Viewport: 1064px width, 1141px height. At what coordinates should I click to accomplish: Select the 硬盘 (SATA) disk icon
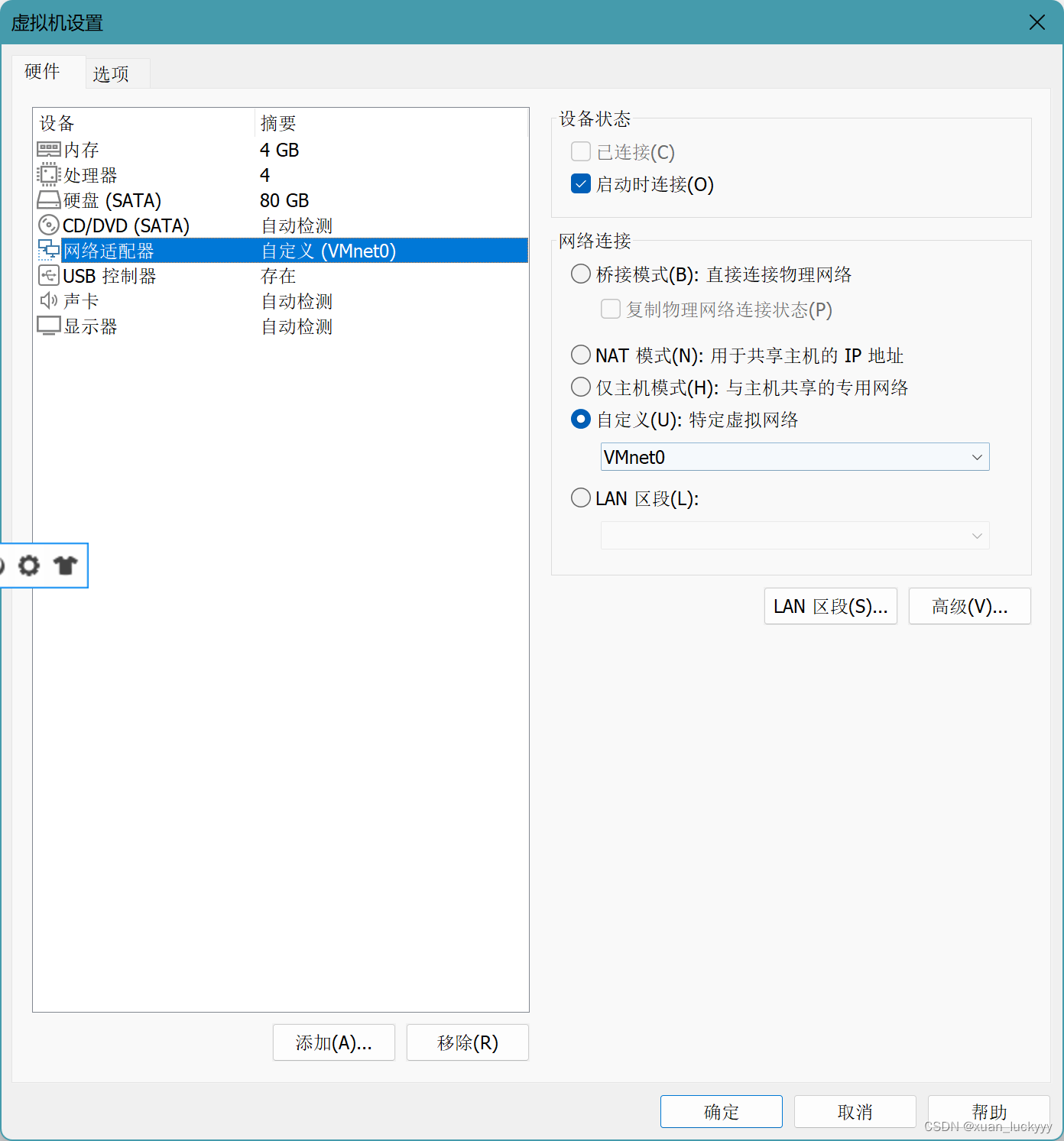(x=48, y=199)
